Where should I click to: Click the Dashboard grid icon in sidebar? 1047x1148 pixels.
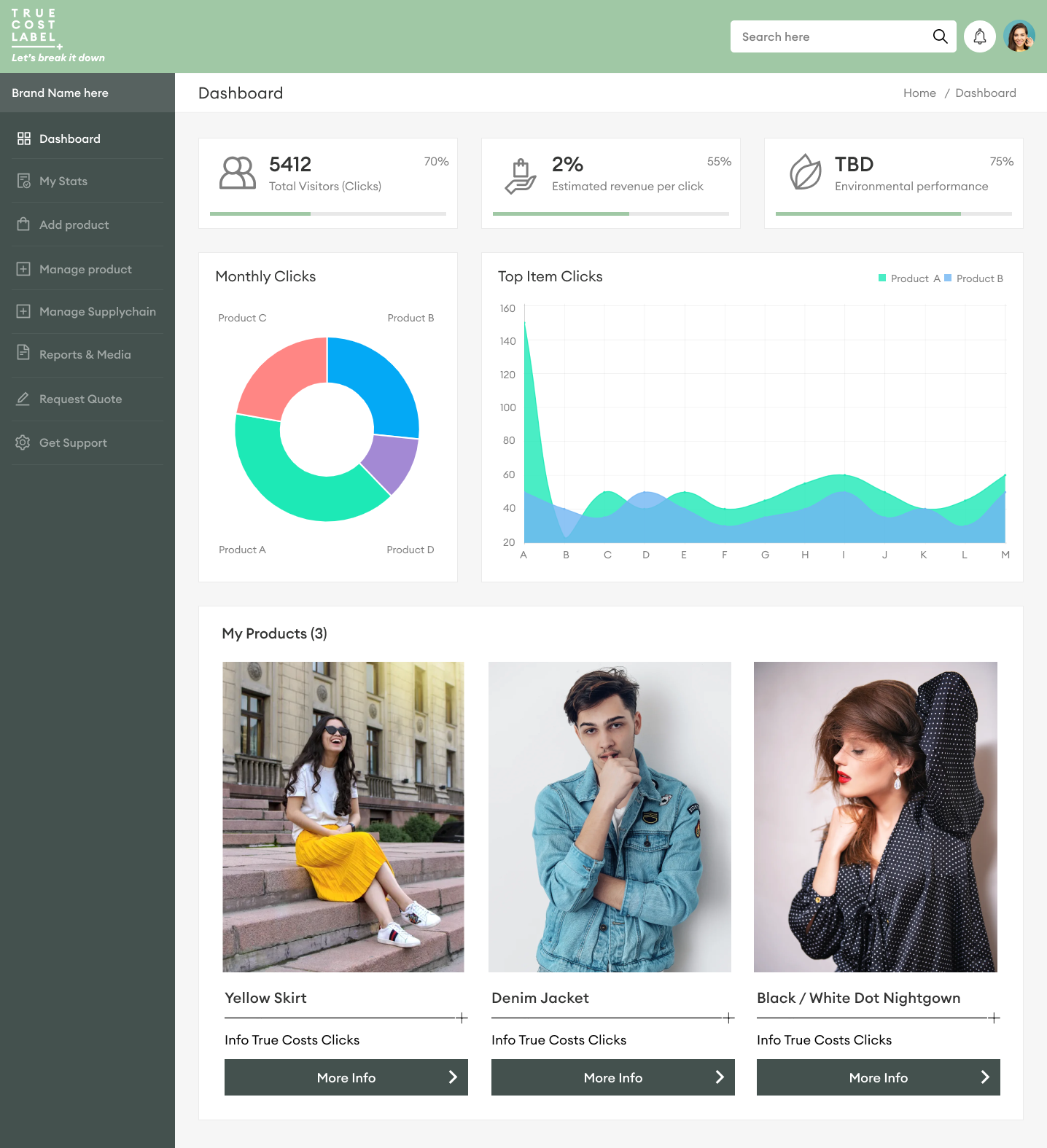[24, 138]
